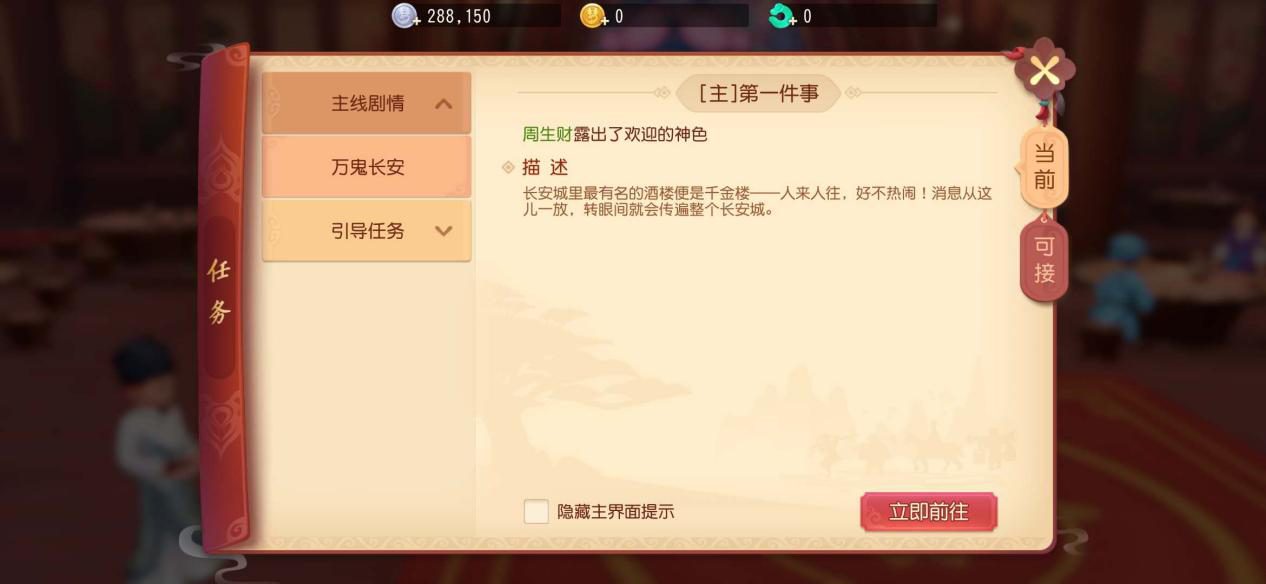Click the jade balance showing 0
The width and height of the screenshot is (1266, 584).
pyautogui.click(x=852, y=16)
